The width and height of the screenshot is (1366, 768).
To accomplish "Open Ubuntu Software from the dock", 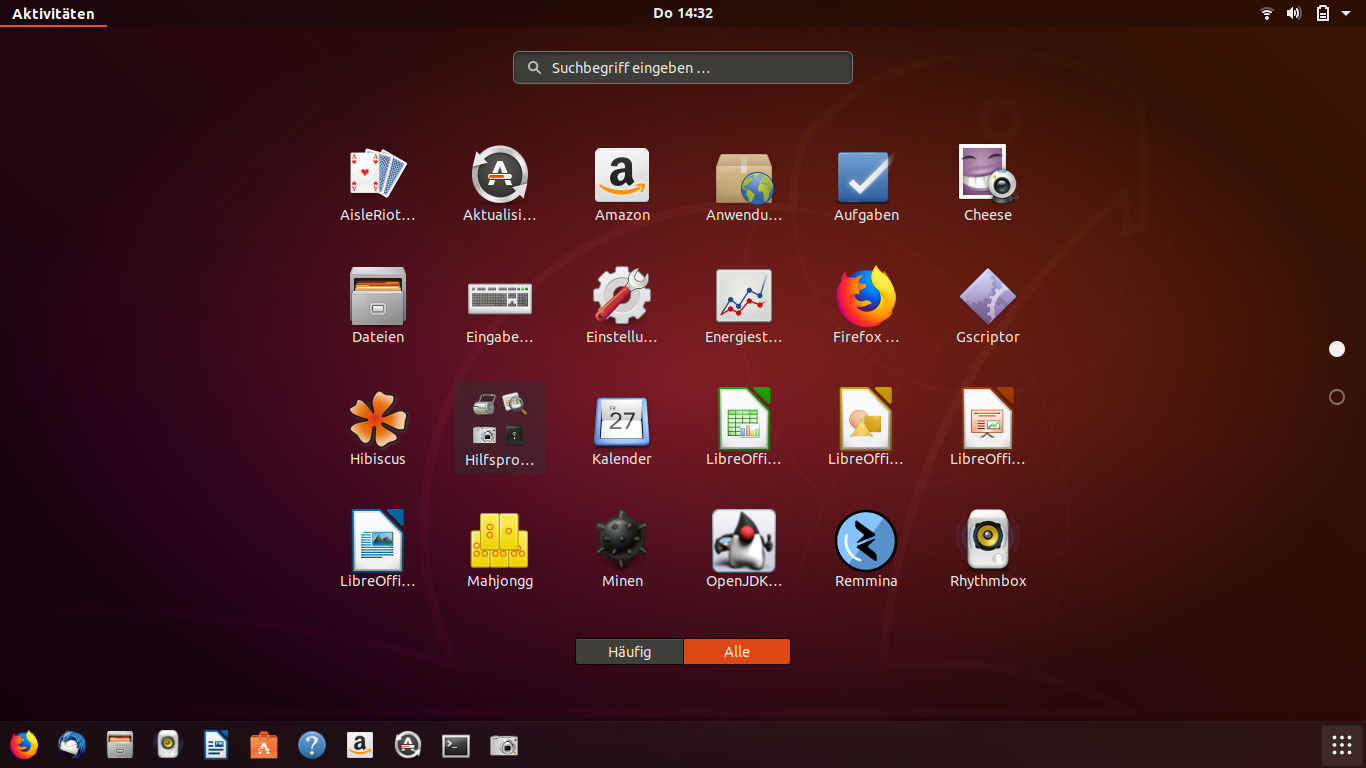I will tap(264, 745).
